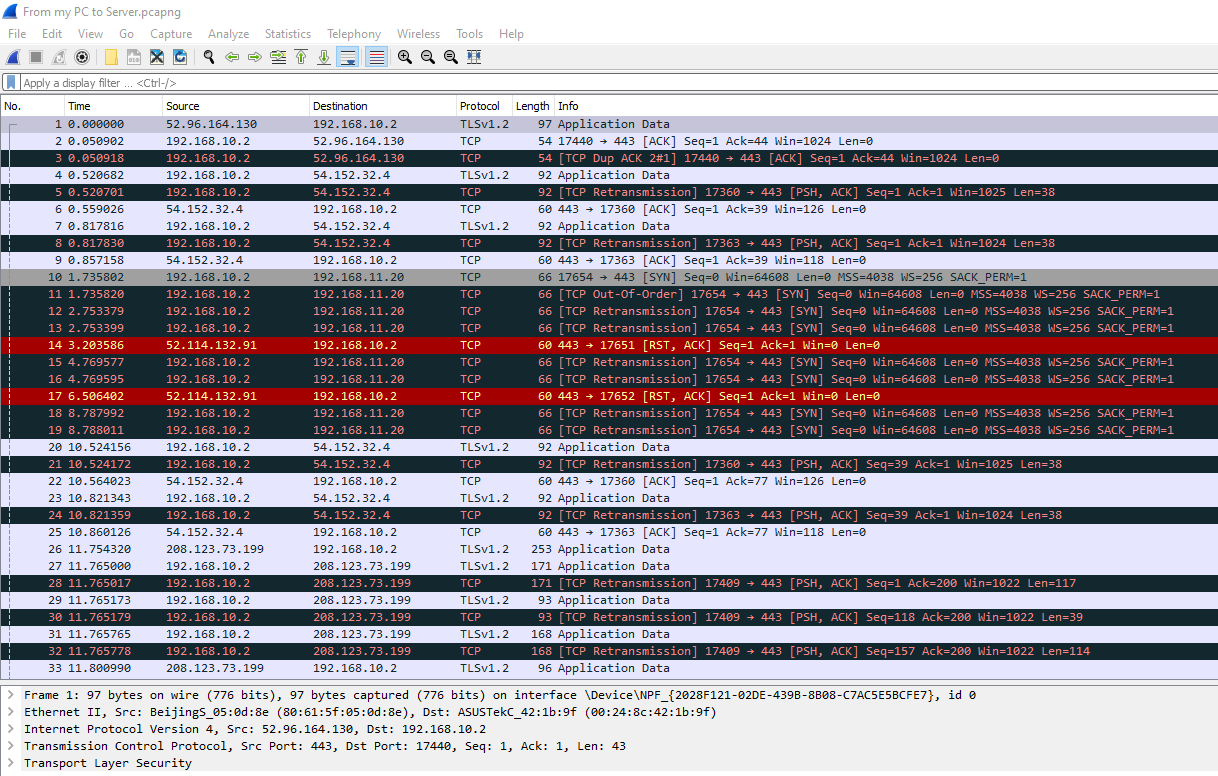Open the Go menu
1218x776 pixels.
click(126, 34)
